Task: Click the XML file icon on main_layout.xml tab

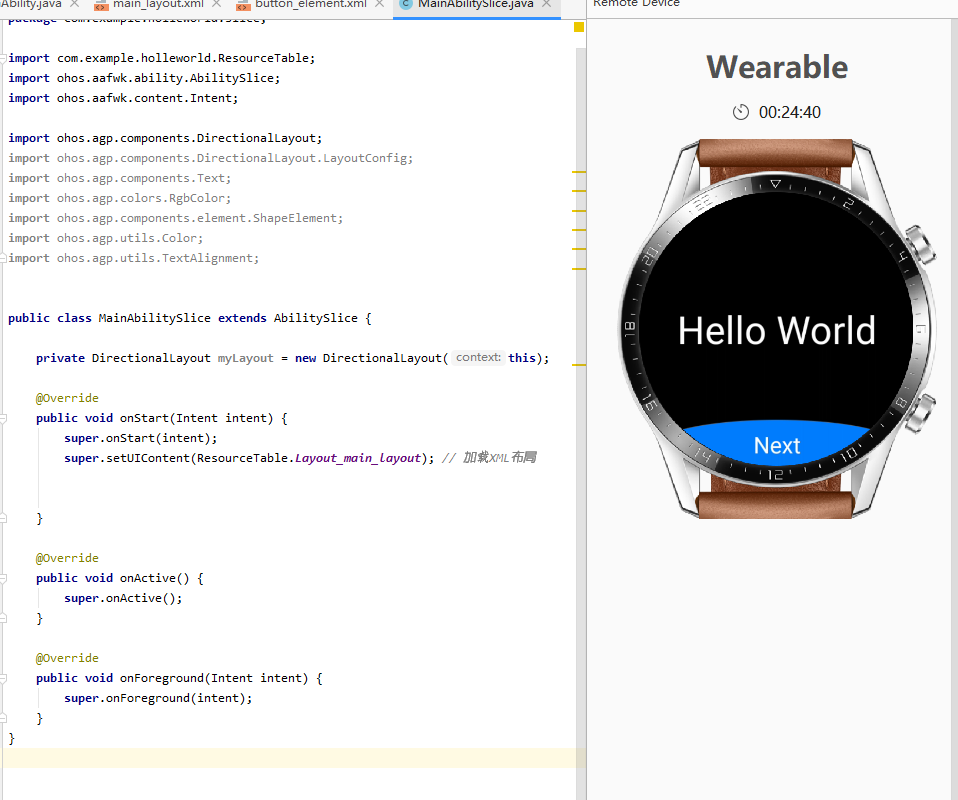Action: coord(101,6)
